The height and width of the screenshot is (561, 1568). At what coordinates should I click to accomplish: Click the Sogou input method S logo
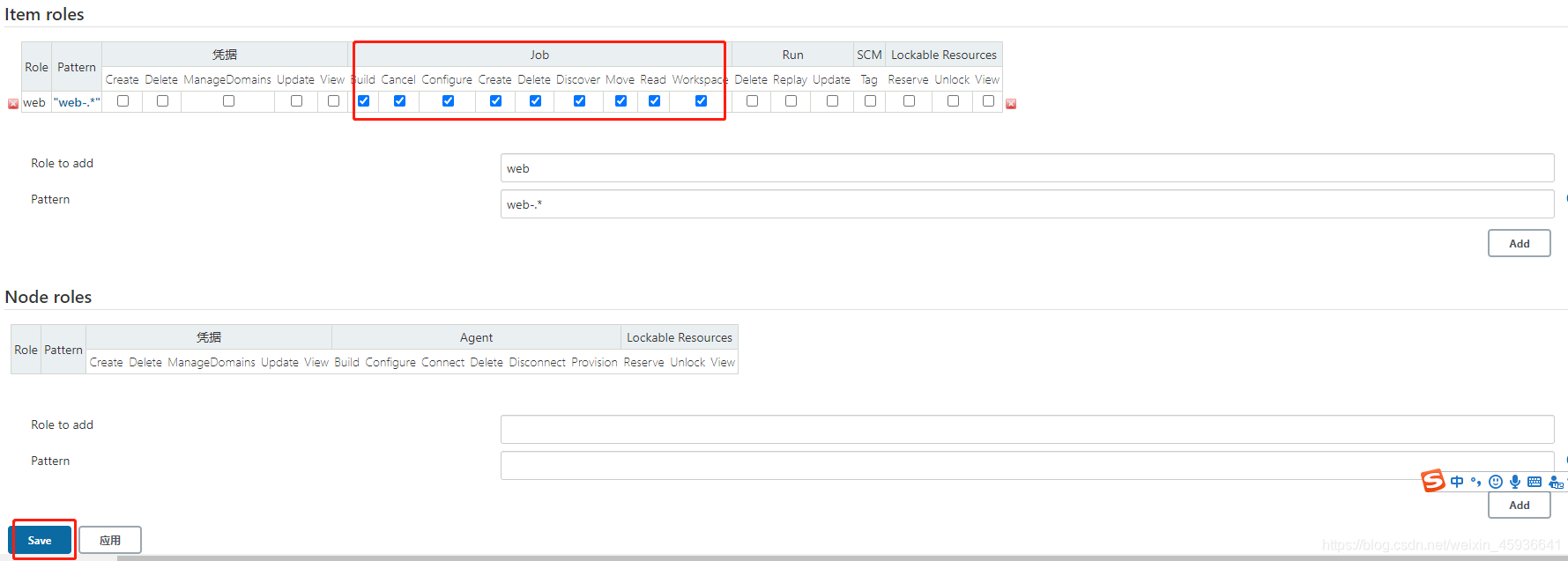point(1433,481)
